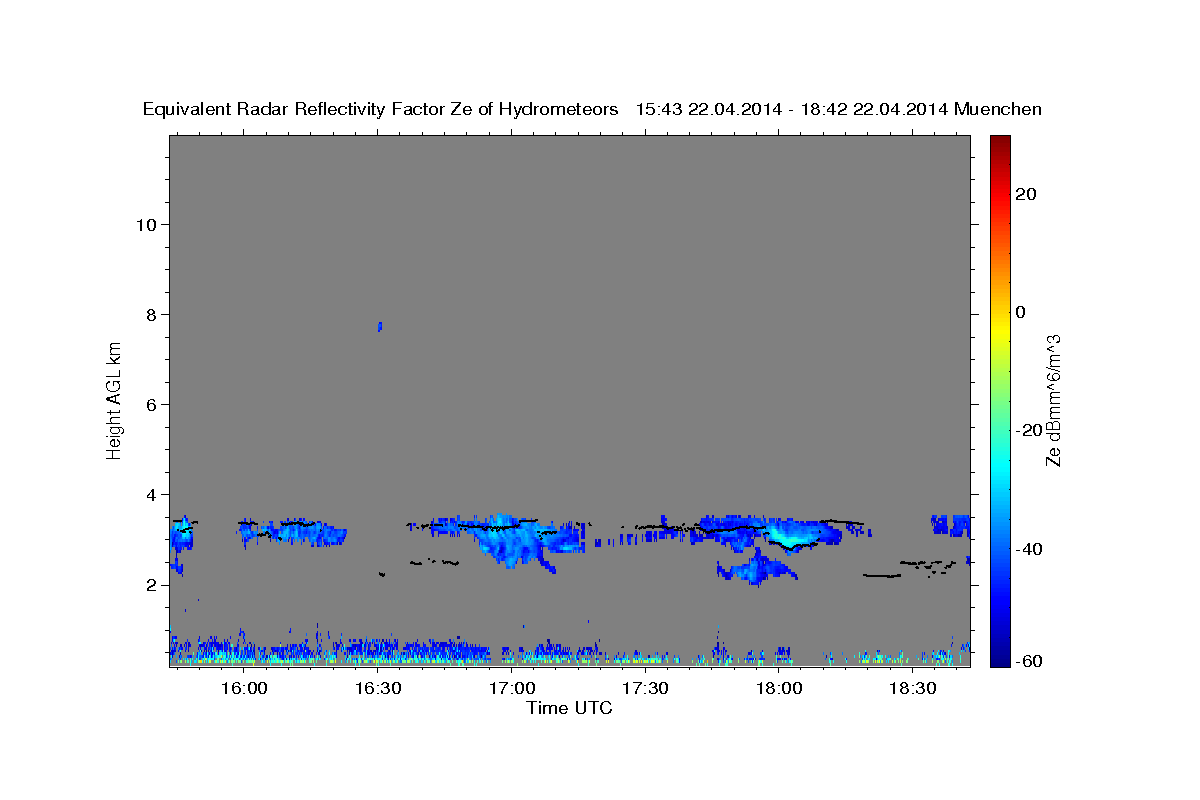The height and width of the screenshot is (800, 1200).
Task: Click the 'Time UTC' axis label
Action: point(569,709)
